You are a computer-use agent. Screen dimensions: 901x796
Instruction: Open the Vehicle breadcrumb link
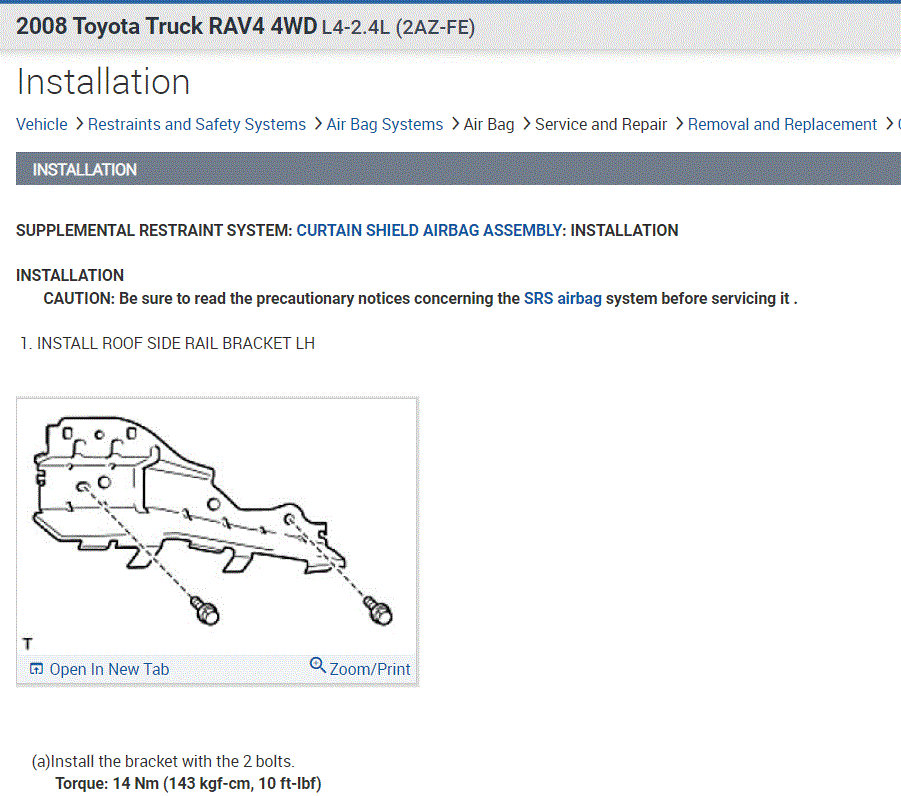coord(41,124)
